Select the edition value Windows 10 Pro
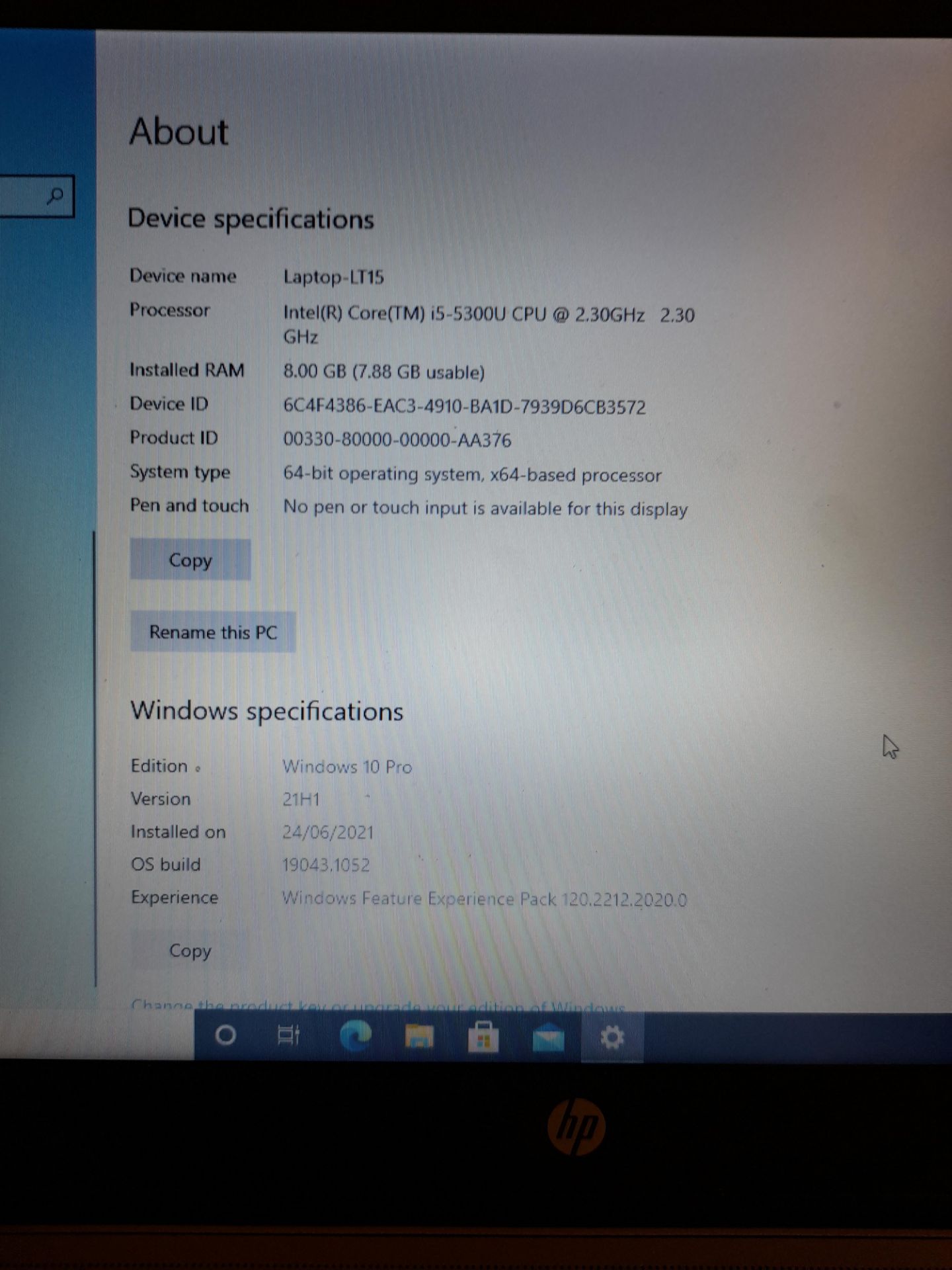This screenshot has width=952, height=1270. (x=347, y=767)
